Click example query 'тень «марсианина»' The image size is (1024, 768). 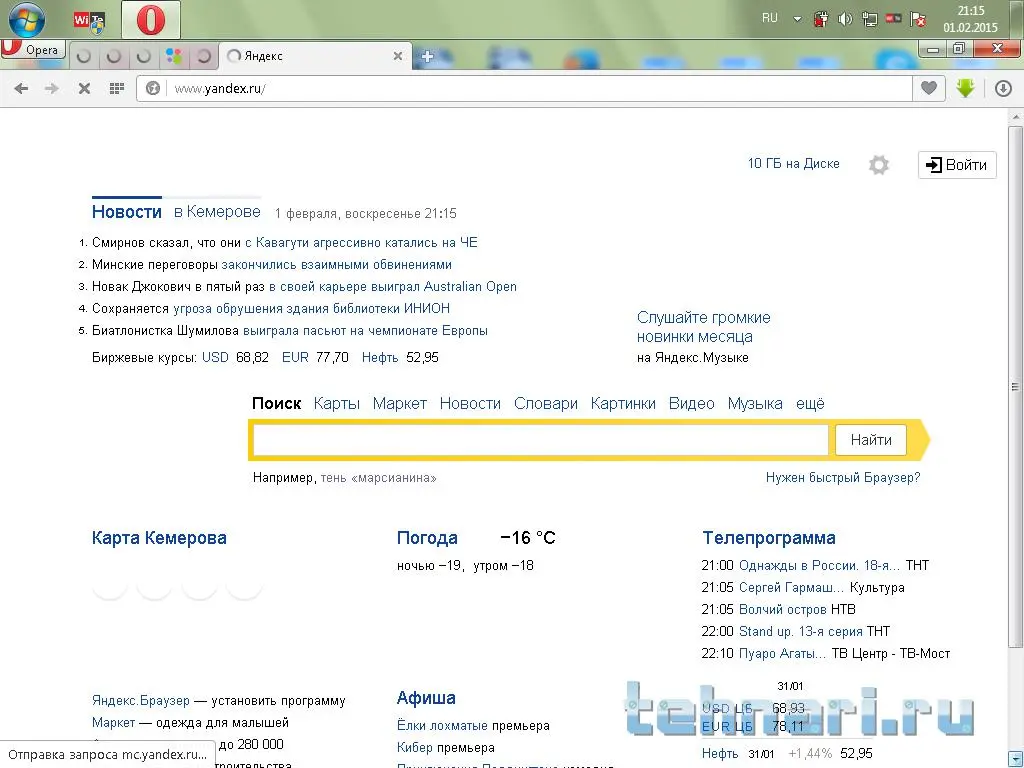(378, 478)
